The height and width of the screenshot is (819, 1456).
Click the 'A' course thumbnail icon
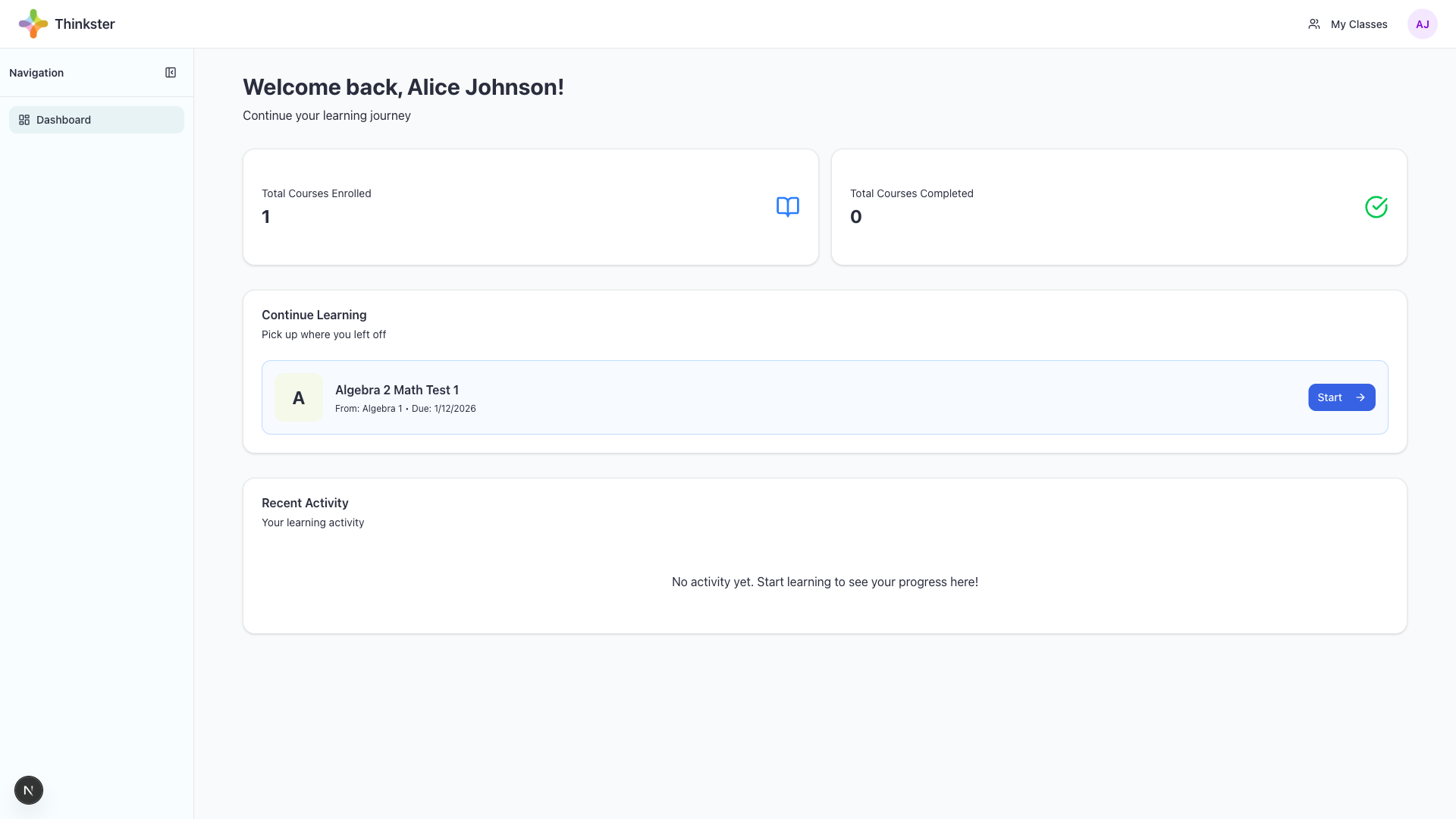click(298, 397)
